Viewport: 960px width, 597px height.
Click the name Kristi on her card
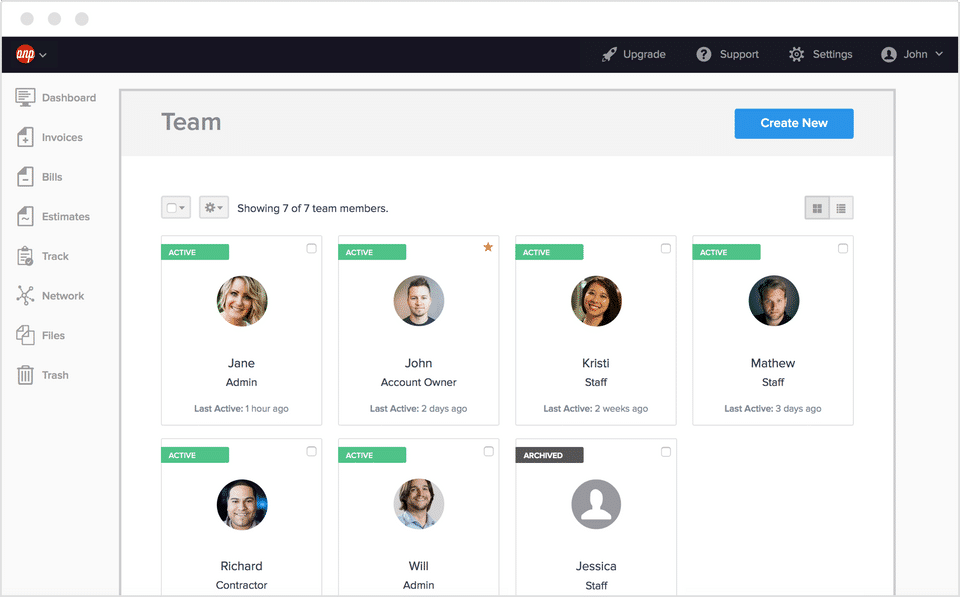(x=596, y=363)
